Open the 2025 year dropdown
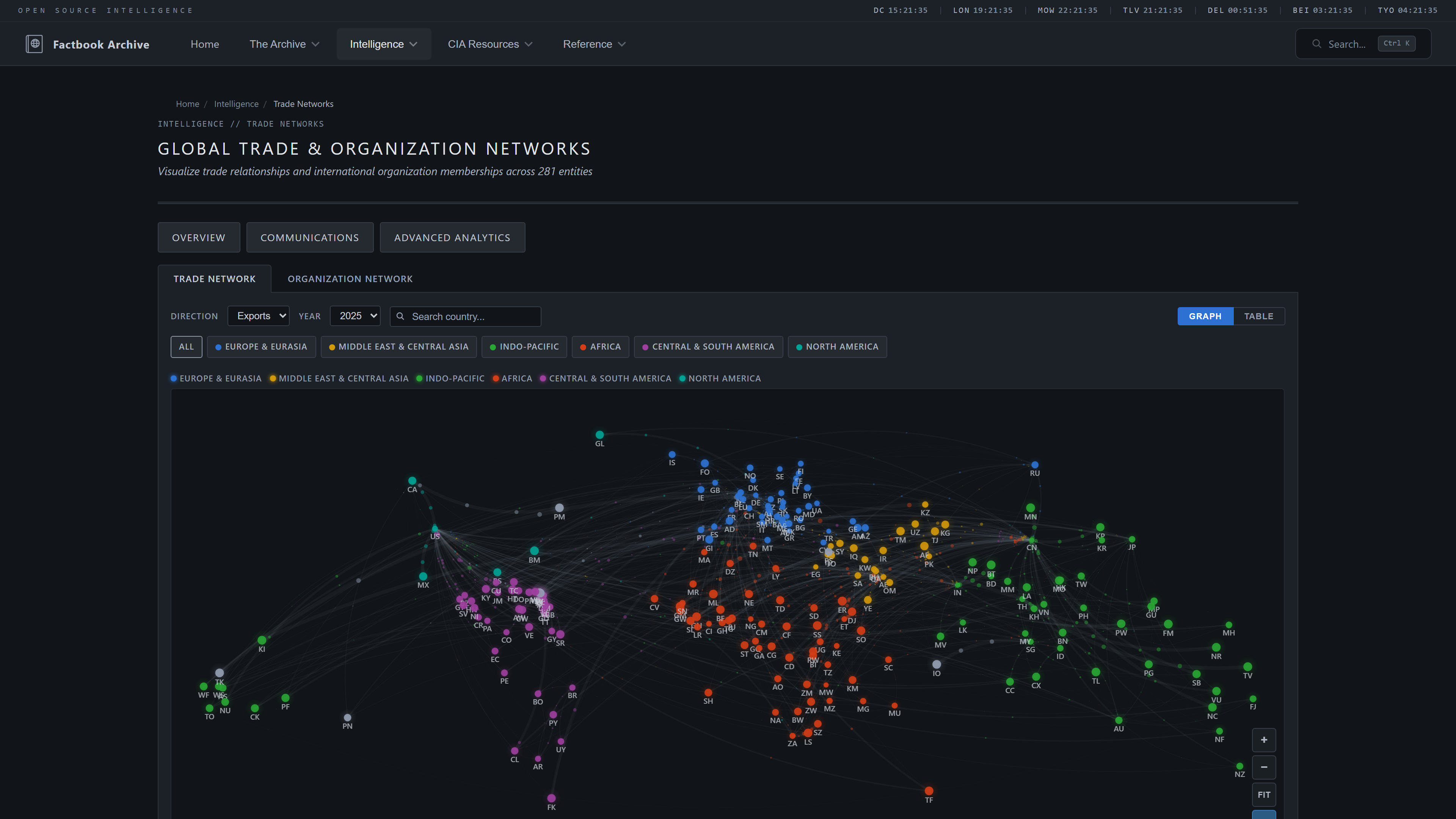Viewport: 1456px width, 819px height. (x=355, y=316)
